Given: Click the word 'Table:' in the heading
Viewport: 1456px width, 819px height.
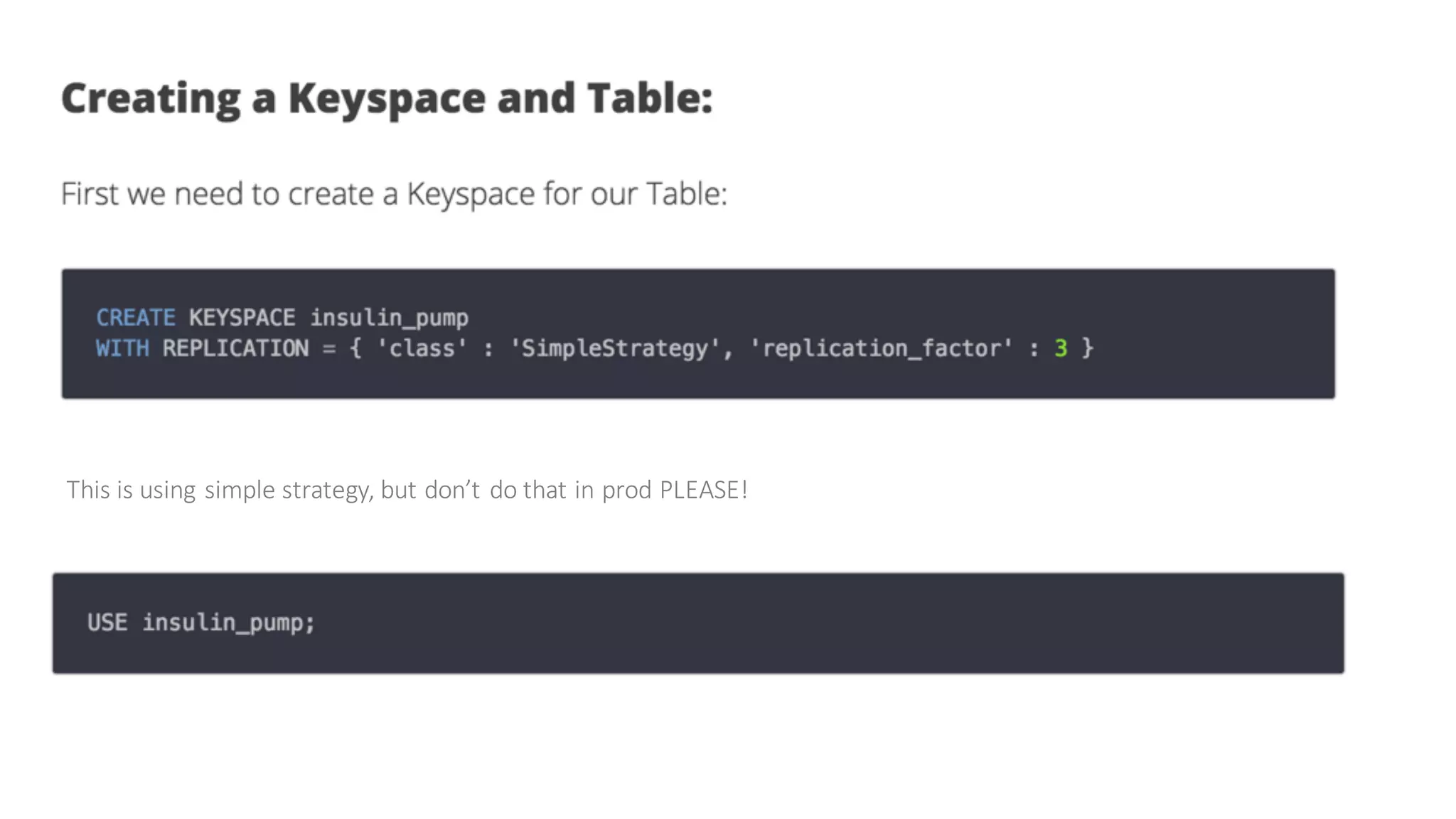Looking at the screenshot, I should click(649, 98).
